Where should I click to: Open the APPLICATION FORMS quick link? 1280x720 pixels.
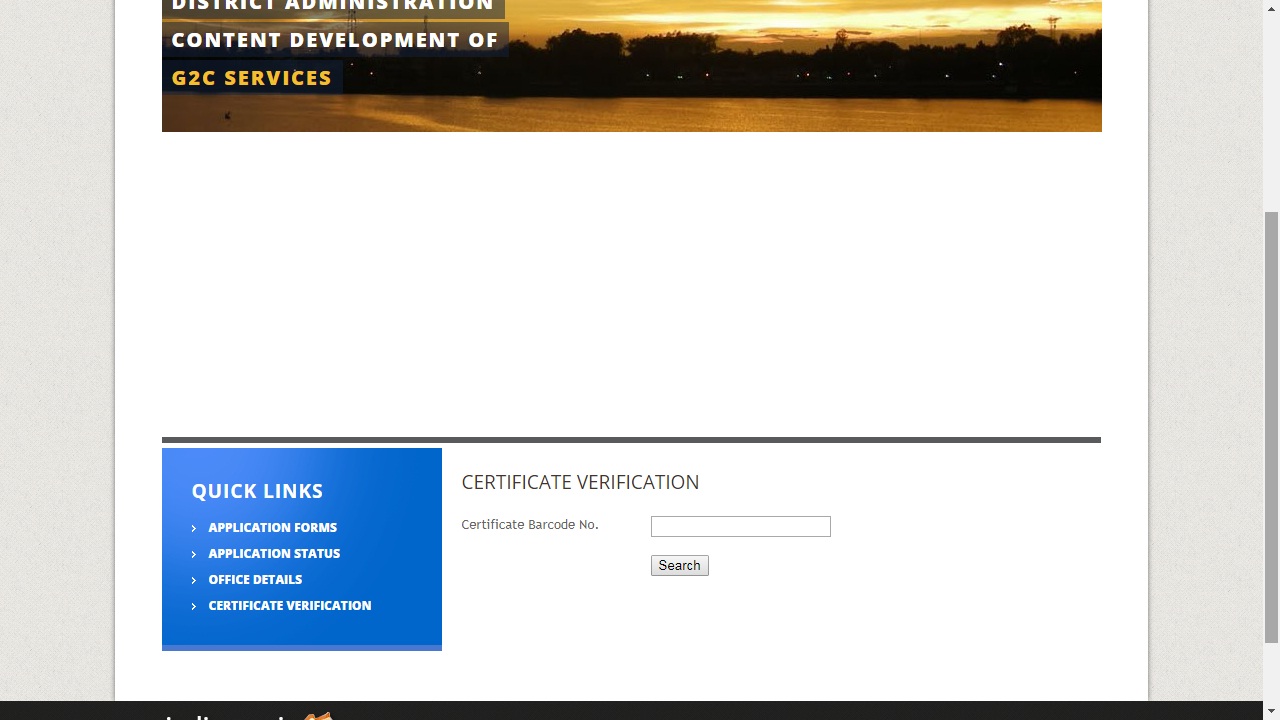pos(272,527)
